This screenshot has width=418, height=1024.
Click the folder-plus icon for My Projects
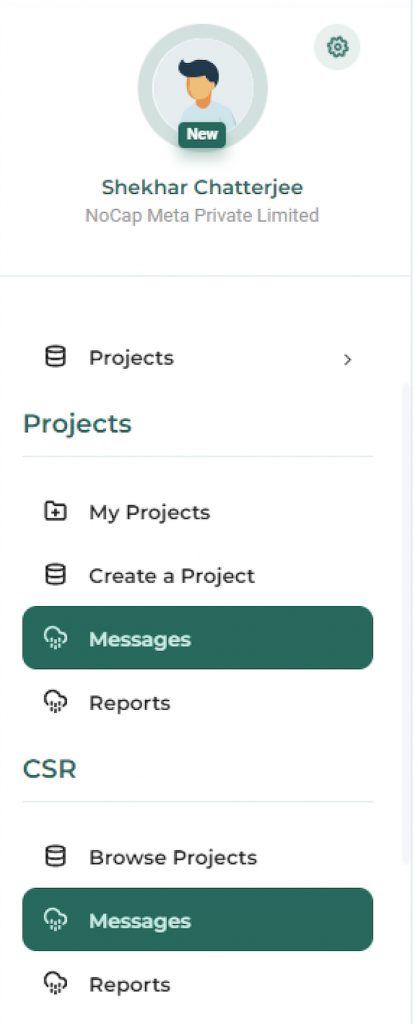click(55, 511)
